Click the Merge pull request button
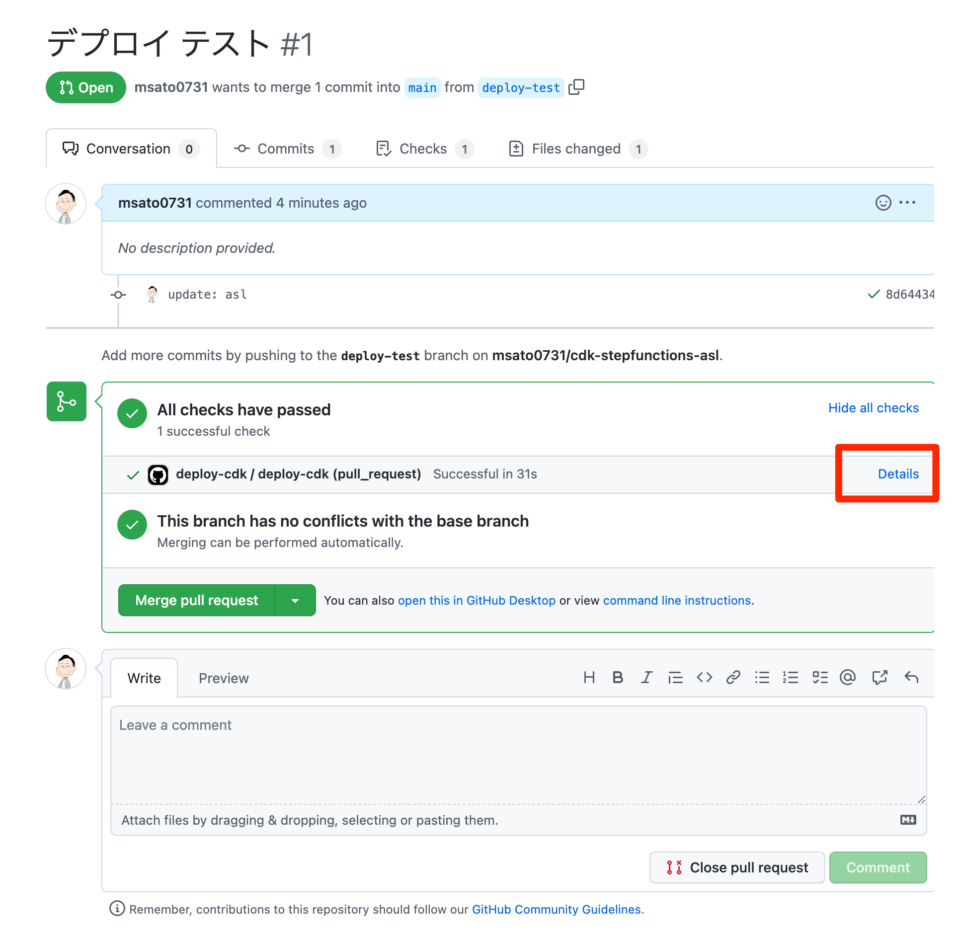 pos(197,600)
